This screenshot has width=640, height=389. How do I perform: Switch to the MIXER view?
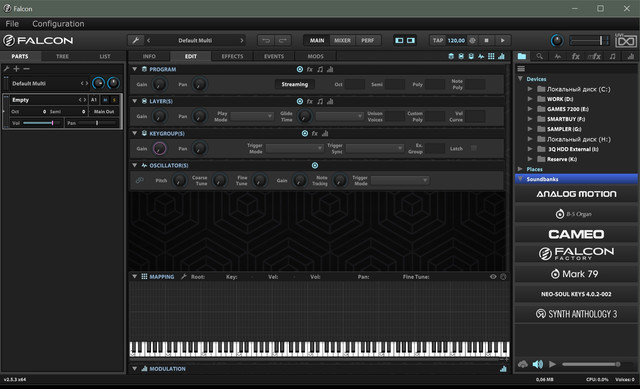(342, 40)
